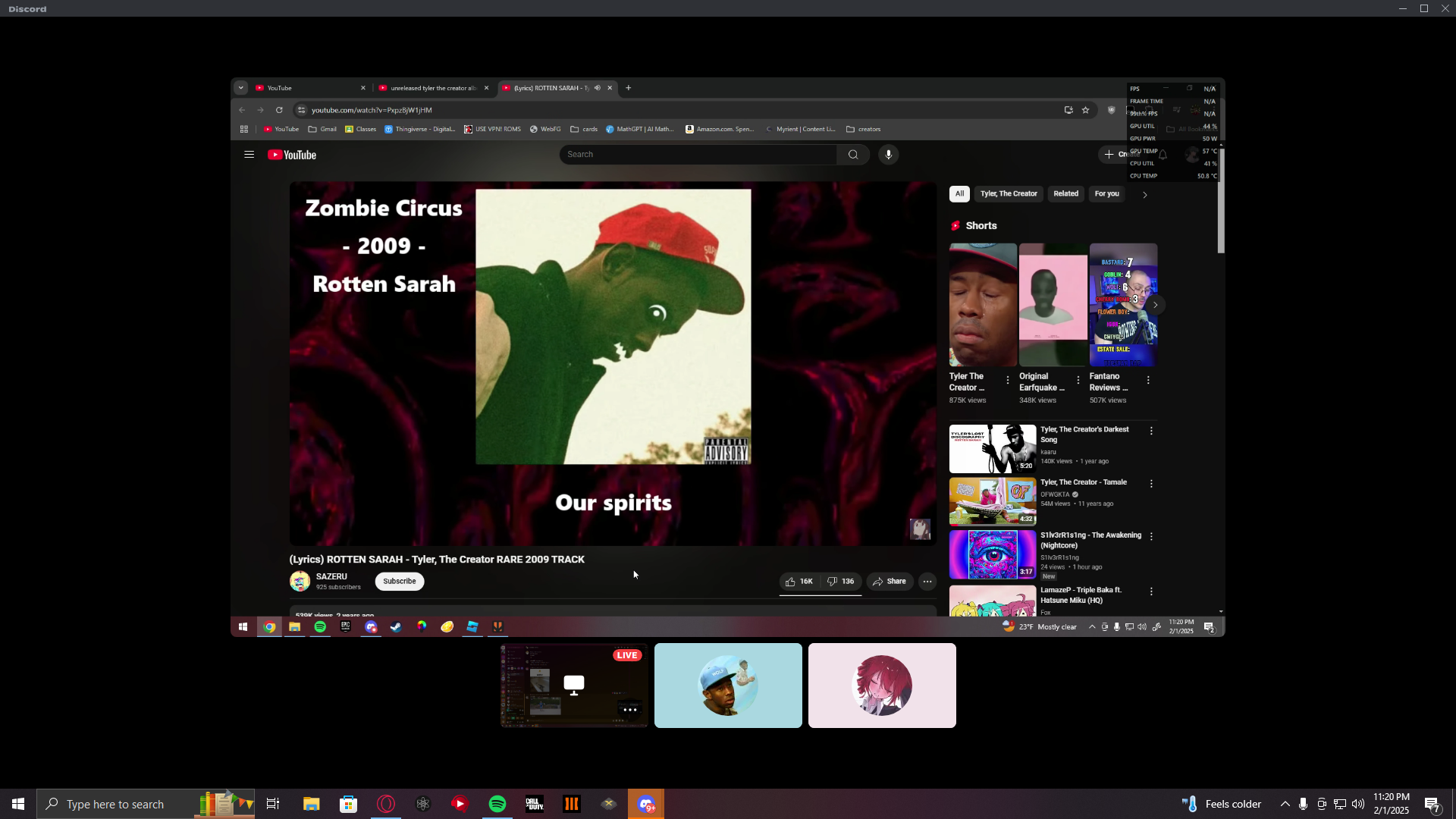This screenshot has height=819, width=1456.
Task: Click the search magnifier icon on YouTube
Action: pos(853,155)
